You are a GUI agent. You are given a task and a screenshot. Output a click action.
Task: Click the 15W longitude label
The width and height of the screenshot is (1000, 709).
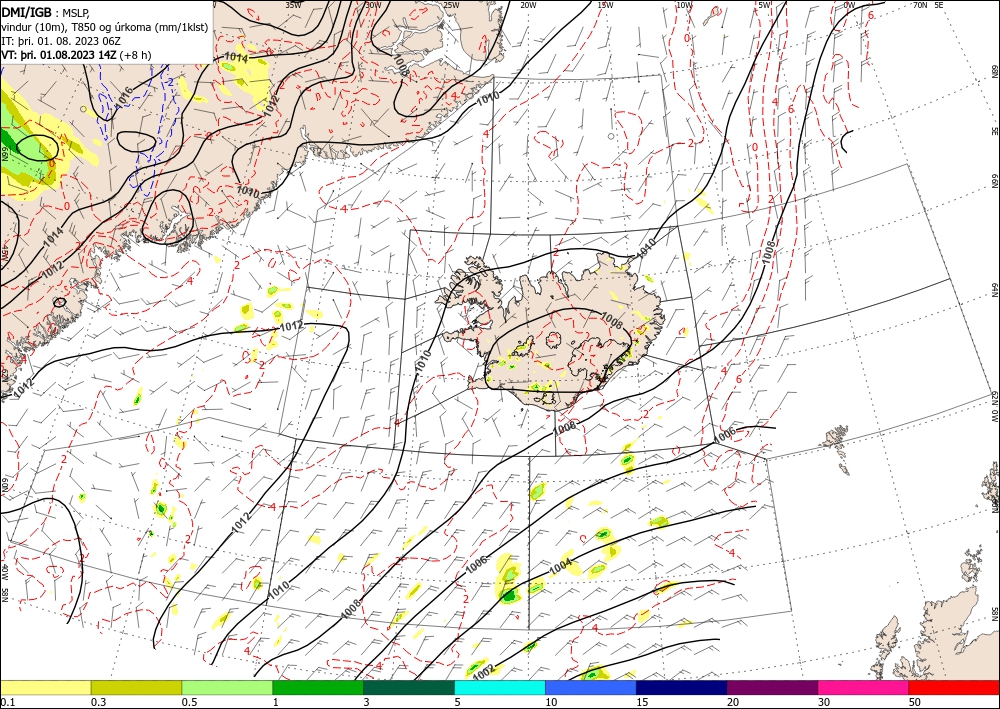[605, 4]
